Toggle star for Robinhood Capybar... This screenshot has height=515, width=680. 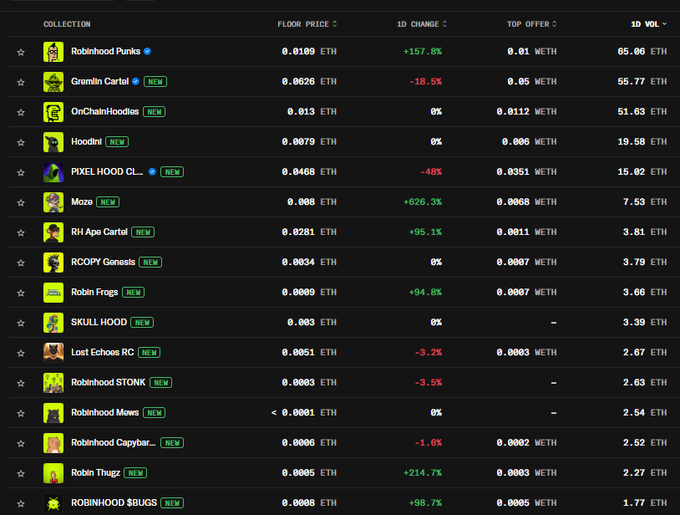pyautogui.click(x=20, y=444)
